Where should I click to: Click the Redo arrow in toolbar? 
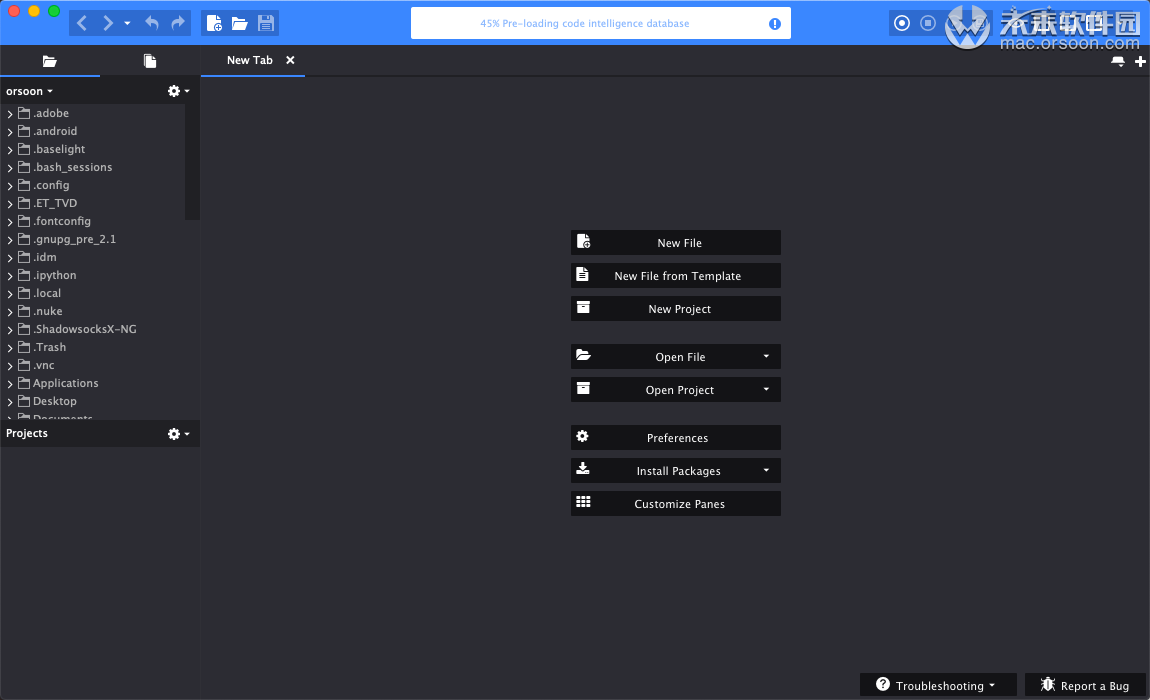click(177, 23)
